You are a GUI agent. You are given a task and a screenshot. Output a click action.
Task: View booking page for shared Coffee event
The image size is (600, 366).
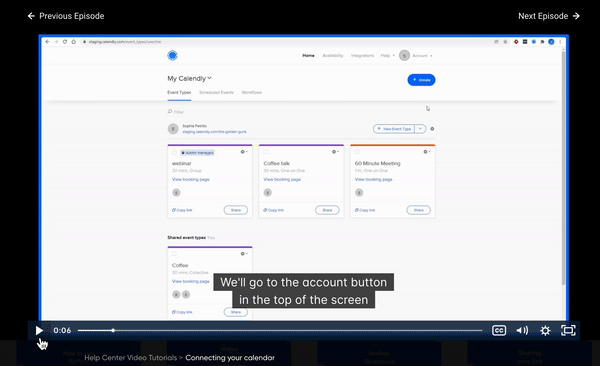pyautogui.click(x=191, y=281)
